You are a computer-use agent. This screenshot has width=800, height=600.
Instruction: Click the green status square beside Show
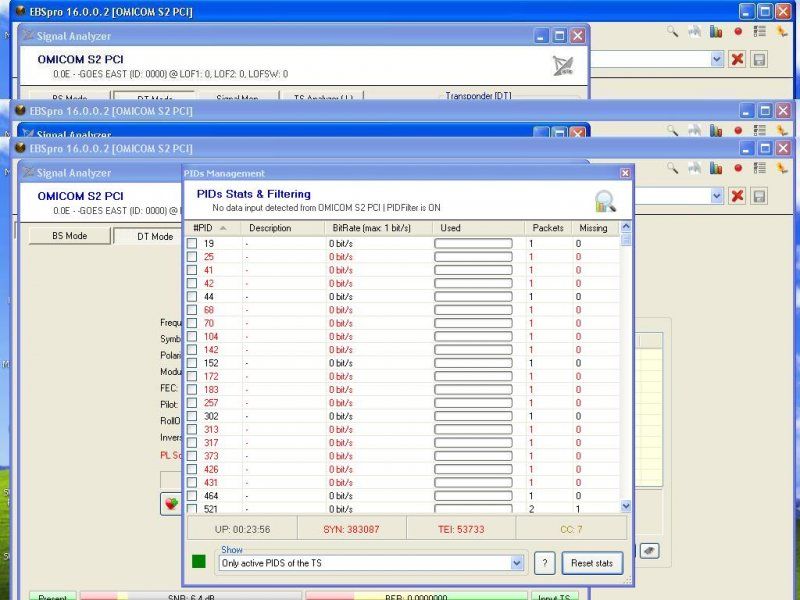pyautogui.click(x=198, y=562)
